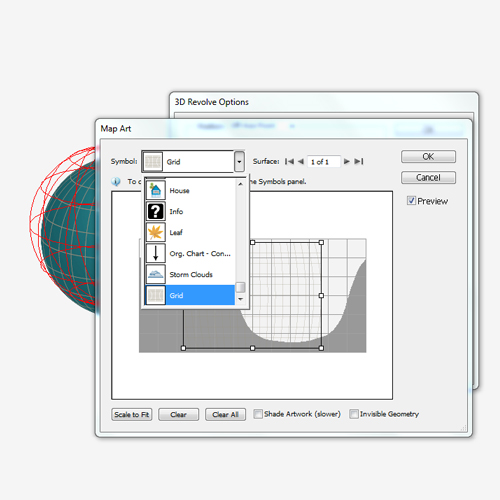Click the Scale to Fit button

click(132, 414)
